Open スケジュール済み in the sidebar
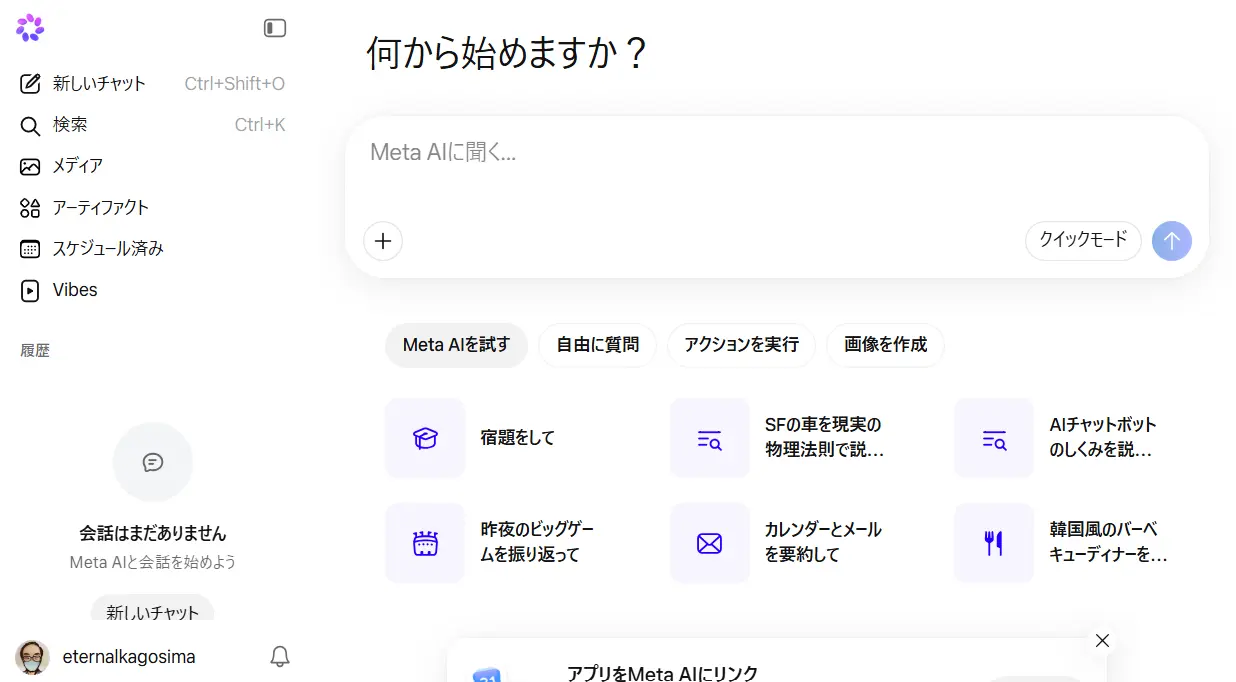The width and height of the screenshot is (1236, 682). pyautogui.click(x=153, y=248)
